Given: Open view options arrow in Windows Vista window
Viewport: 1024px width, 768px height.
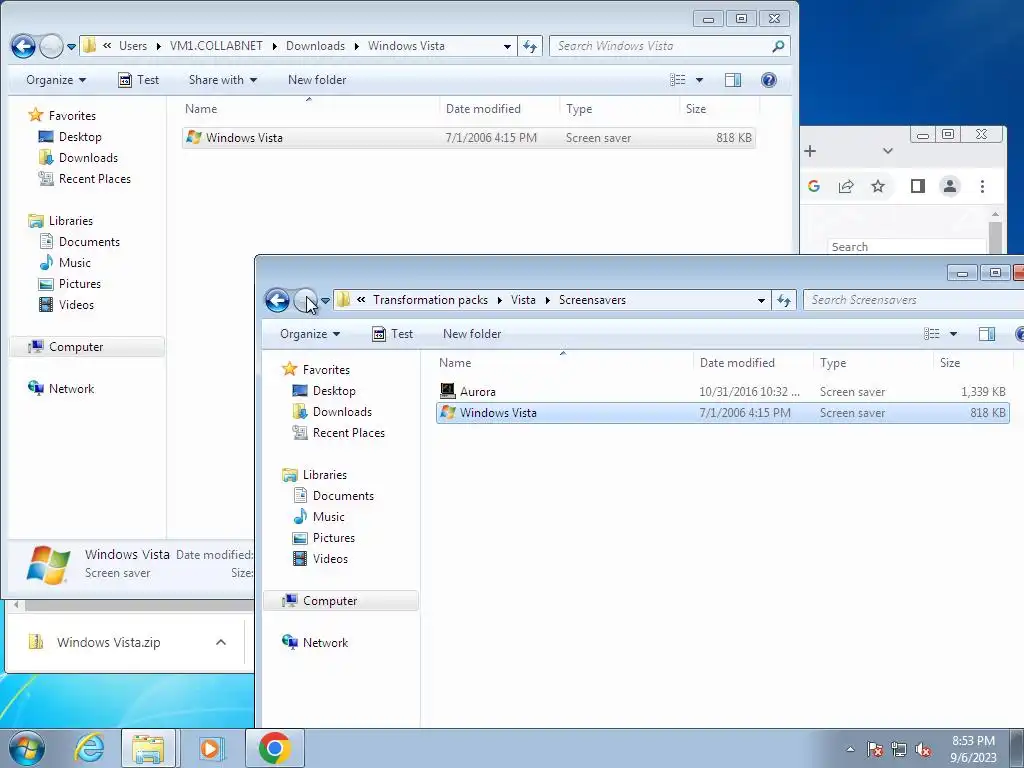Looking at the screenshot, I should click(x=699, y=80).
